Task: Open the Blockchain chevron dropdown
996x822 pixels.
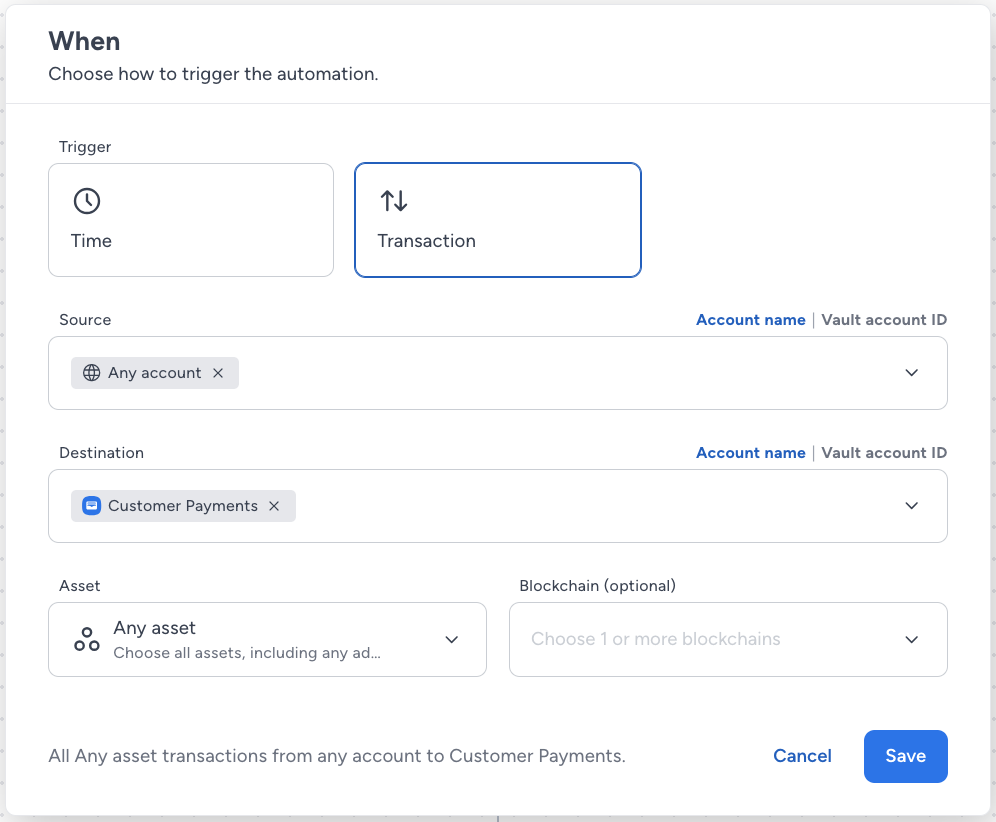Action: pyautogui.click(x=912, y=640)
